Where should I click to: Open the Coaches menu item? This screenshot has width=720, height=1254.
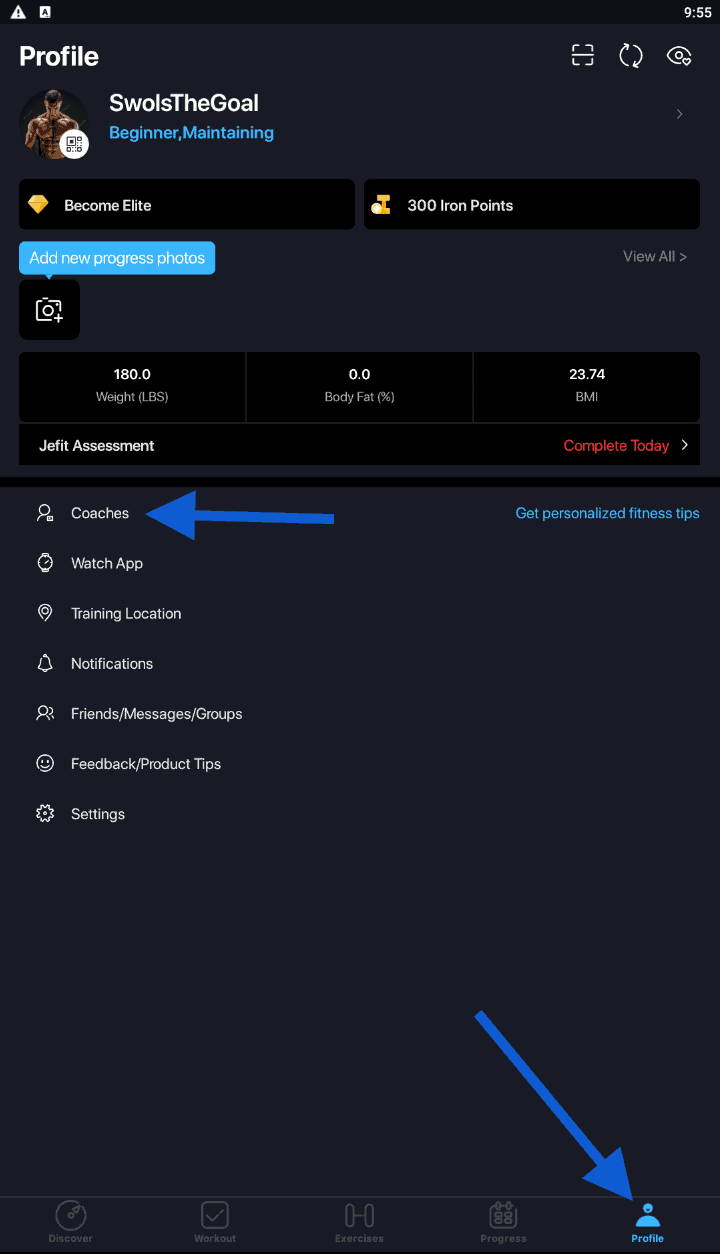point(100,513)
